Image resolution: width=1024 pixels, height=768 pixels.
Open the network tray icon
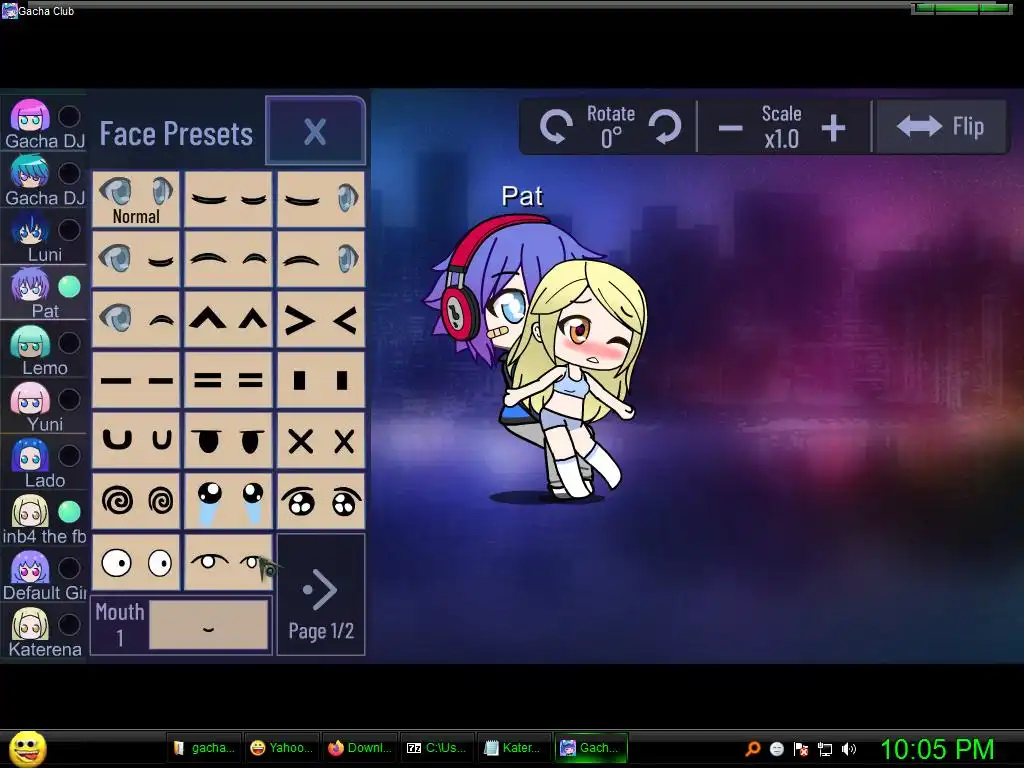pos(824,749)
